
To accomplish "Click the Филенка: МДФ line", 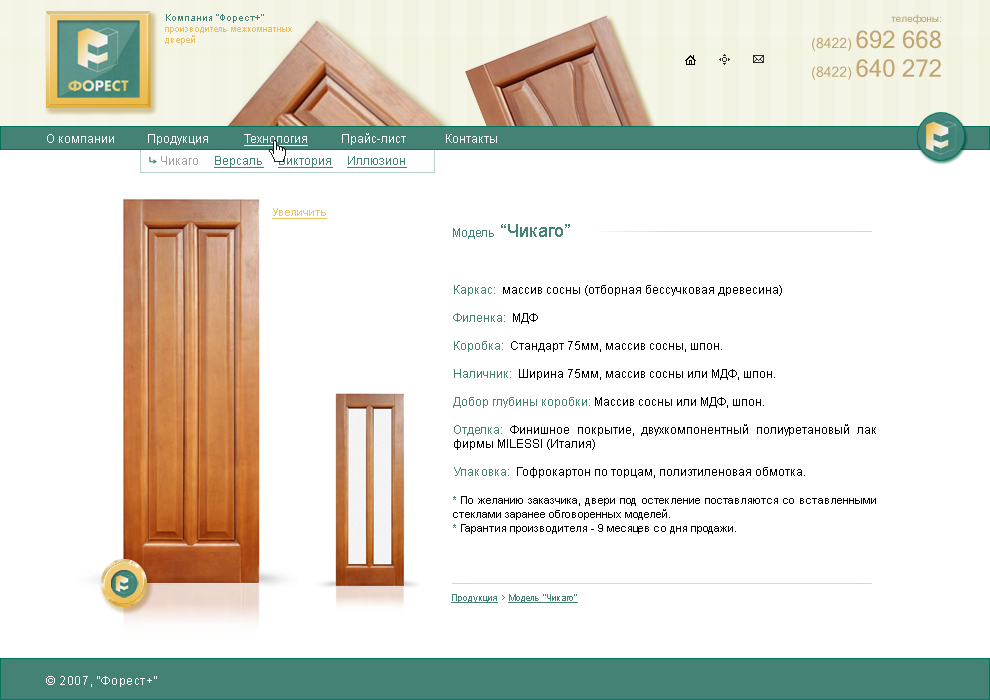I will (x=495, y=317).
